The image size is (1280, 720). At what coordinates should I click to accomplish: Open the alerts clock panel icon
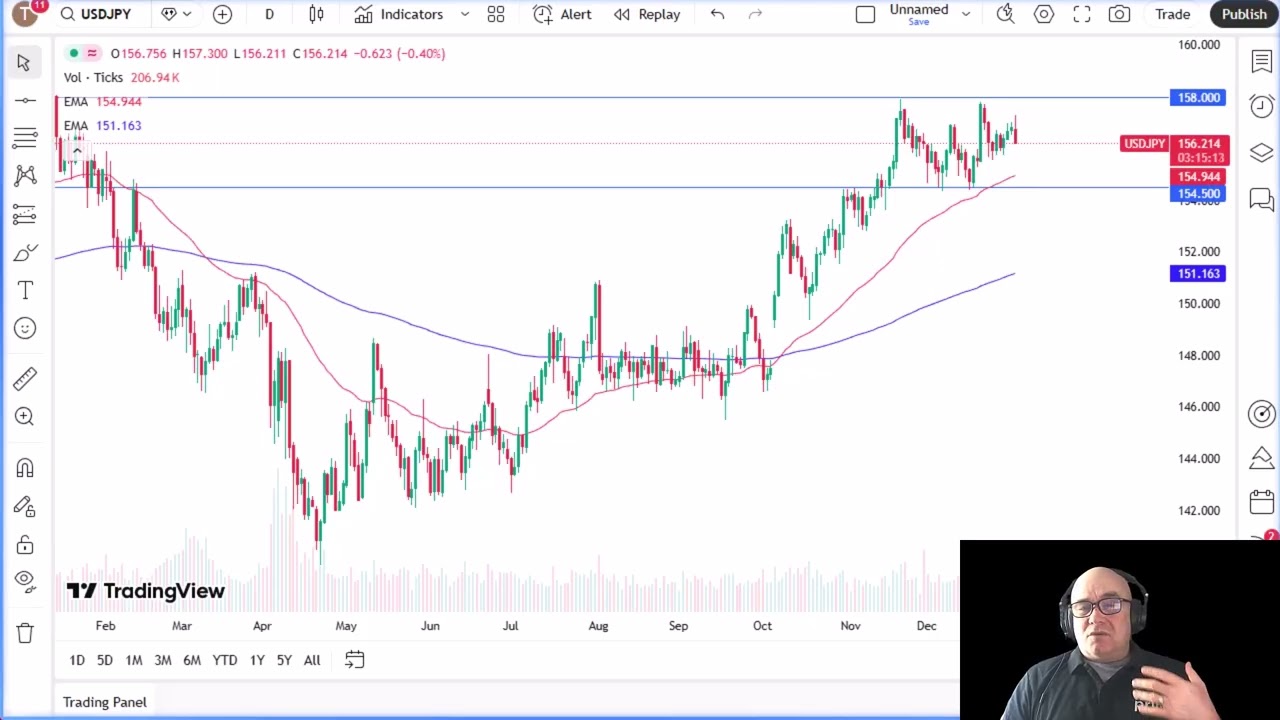[1261, 106]
